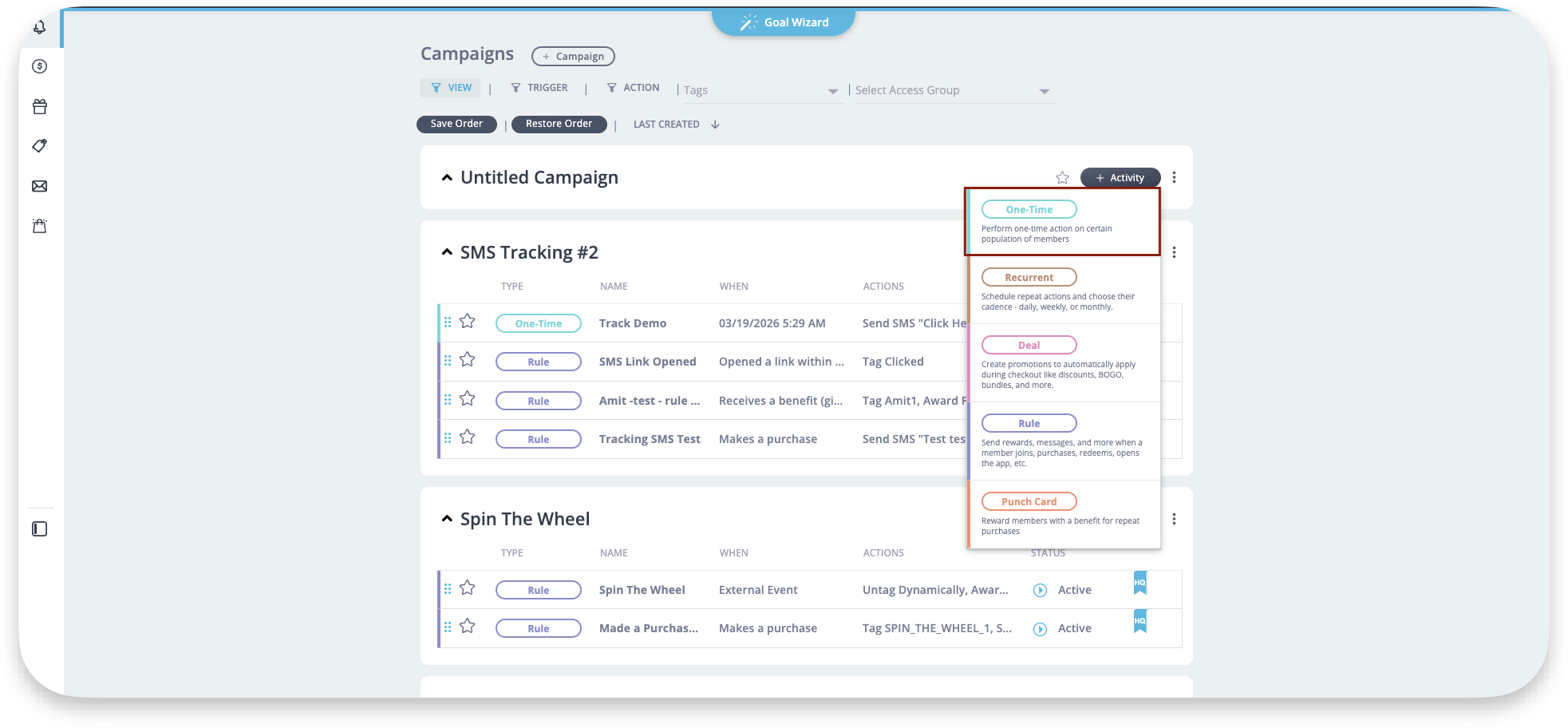
Task: Collapse the SMS Tracking #2 campaign
Action: point(447,252)
